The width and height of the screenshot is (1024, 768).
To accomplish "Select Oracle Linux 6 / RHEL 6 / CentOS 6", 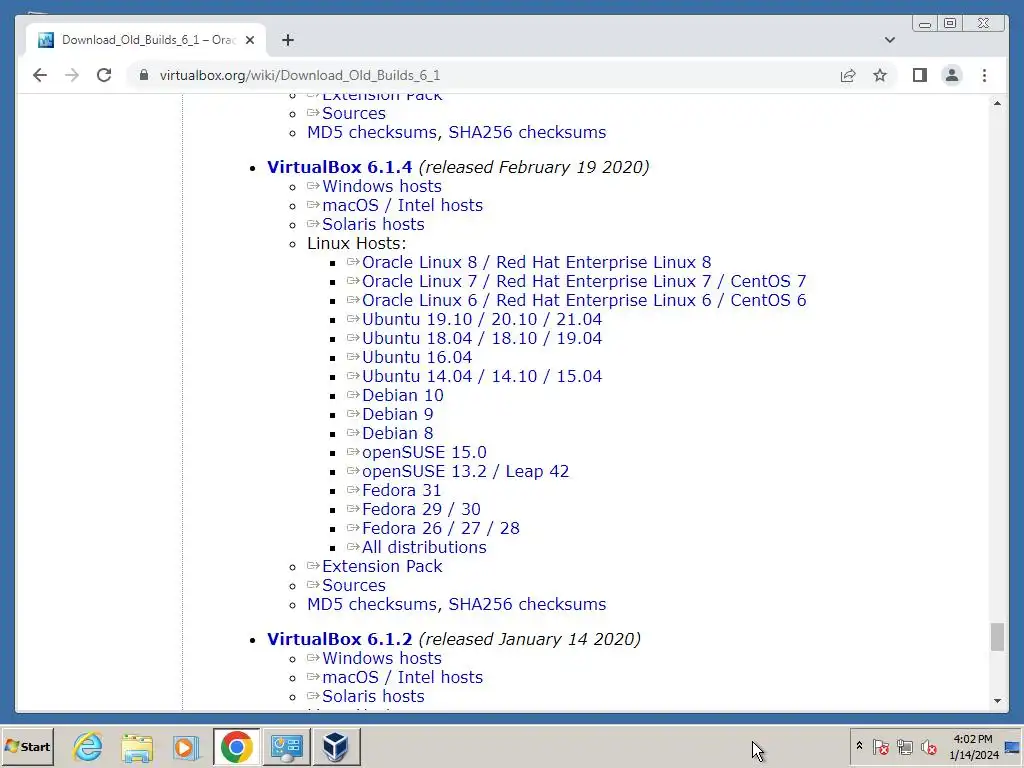I will coord(584,300).
